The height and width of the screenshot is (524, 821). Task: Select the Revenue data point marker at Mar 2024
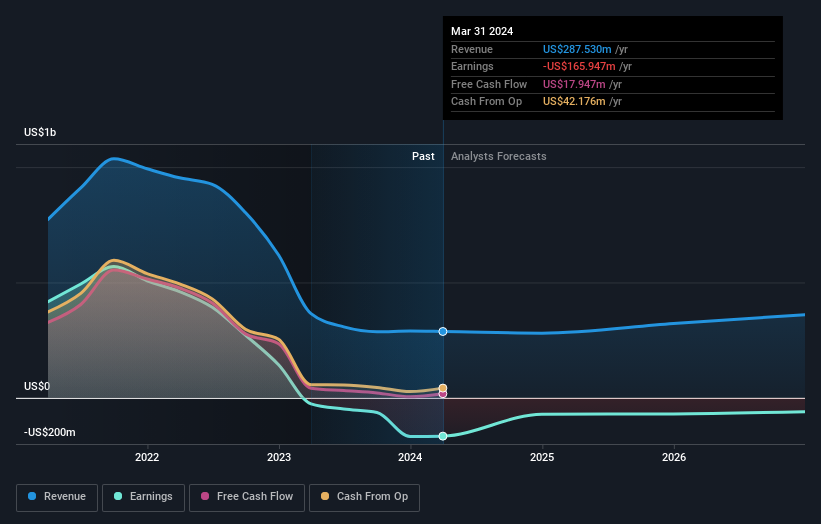443,331
